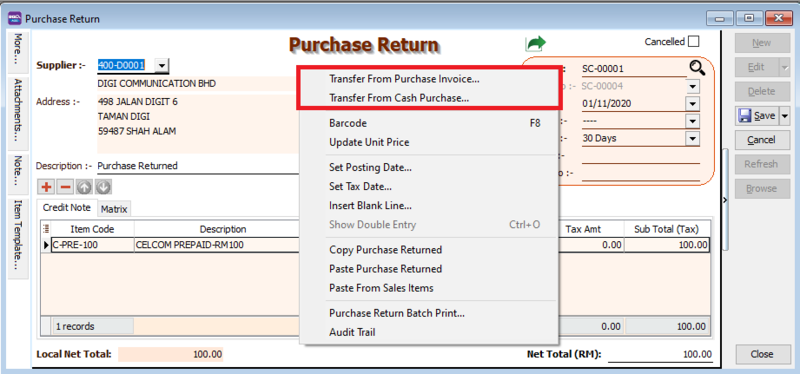Open the ---- agent dropdown

692,121
